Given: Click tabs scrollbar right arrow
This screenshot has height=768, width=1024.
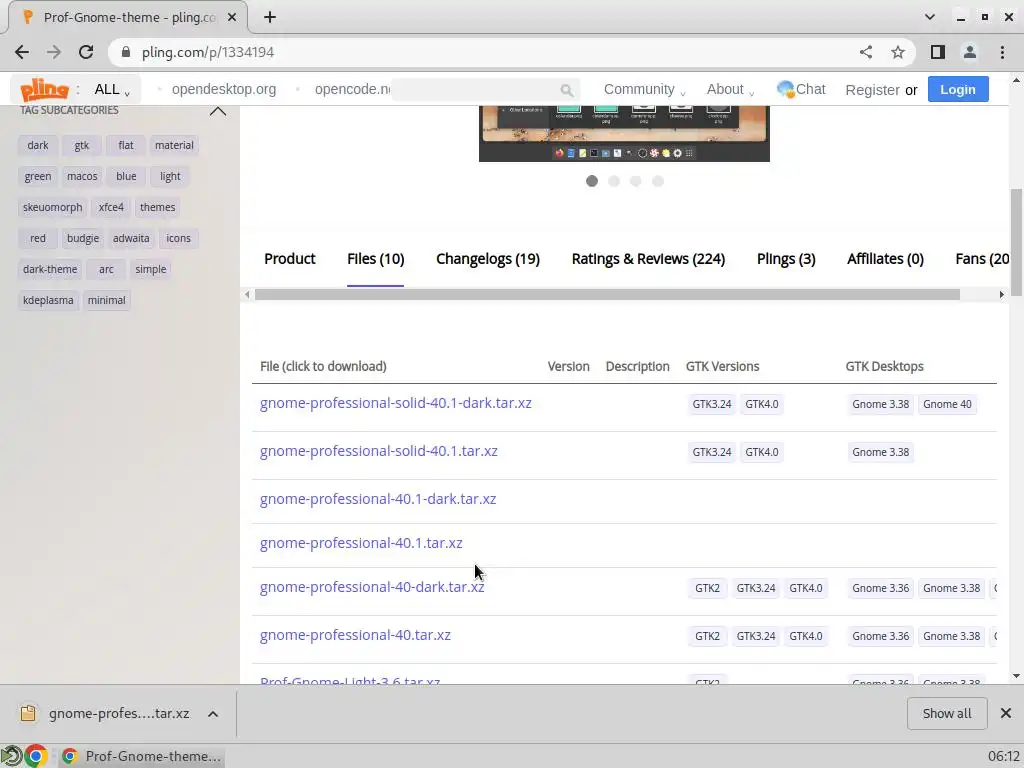Looking at the screenshot, I should pyautogui.click(x=1001, y=295).
